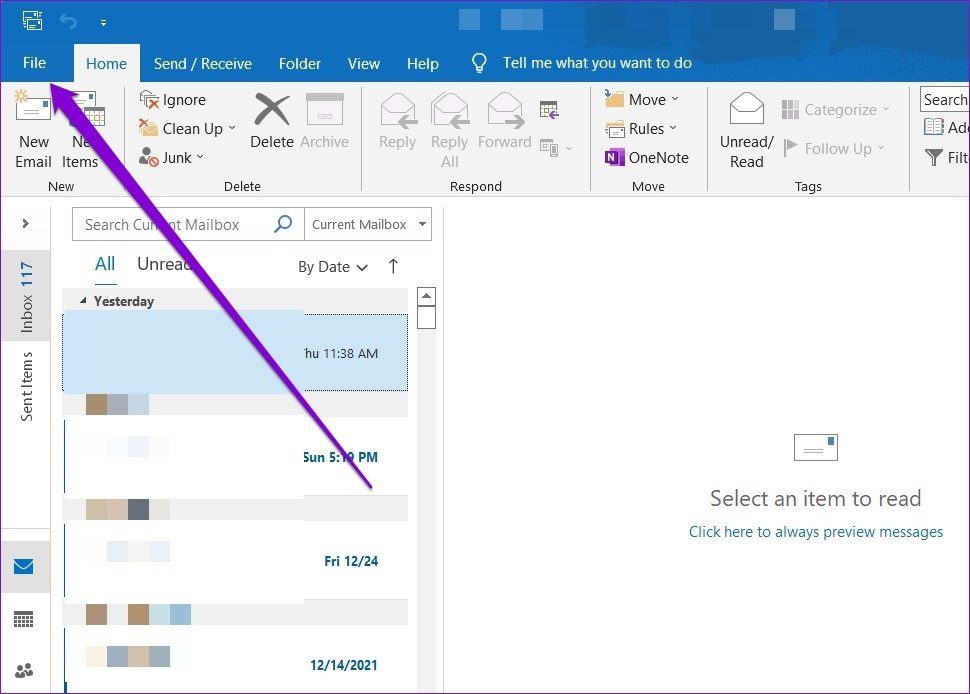
Task: Open the People view
Action: point(25,669)
